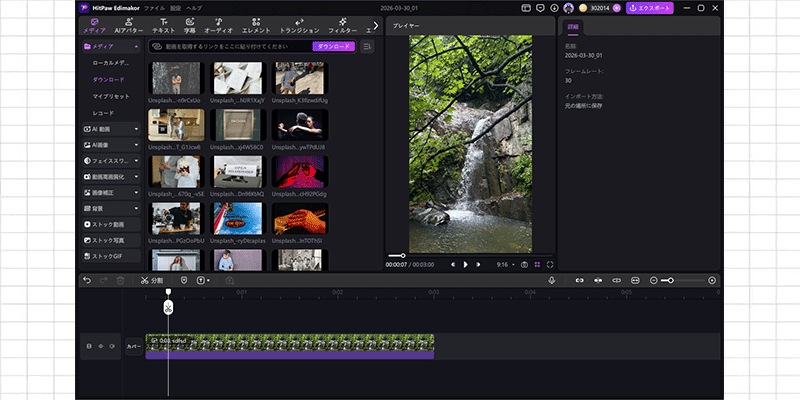Toggle the track lock icon
Viewport: 800px width, 400px height.
pyautogui.click(x=89, y=346)
